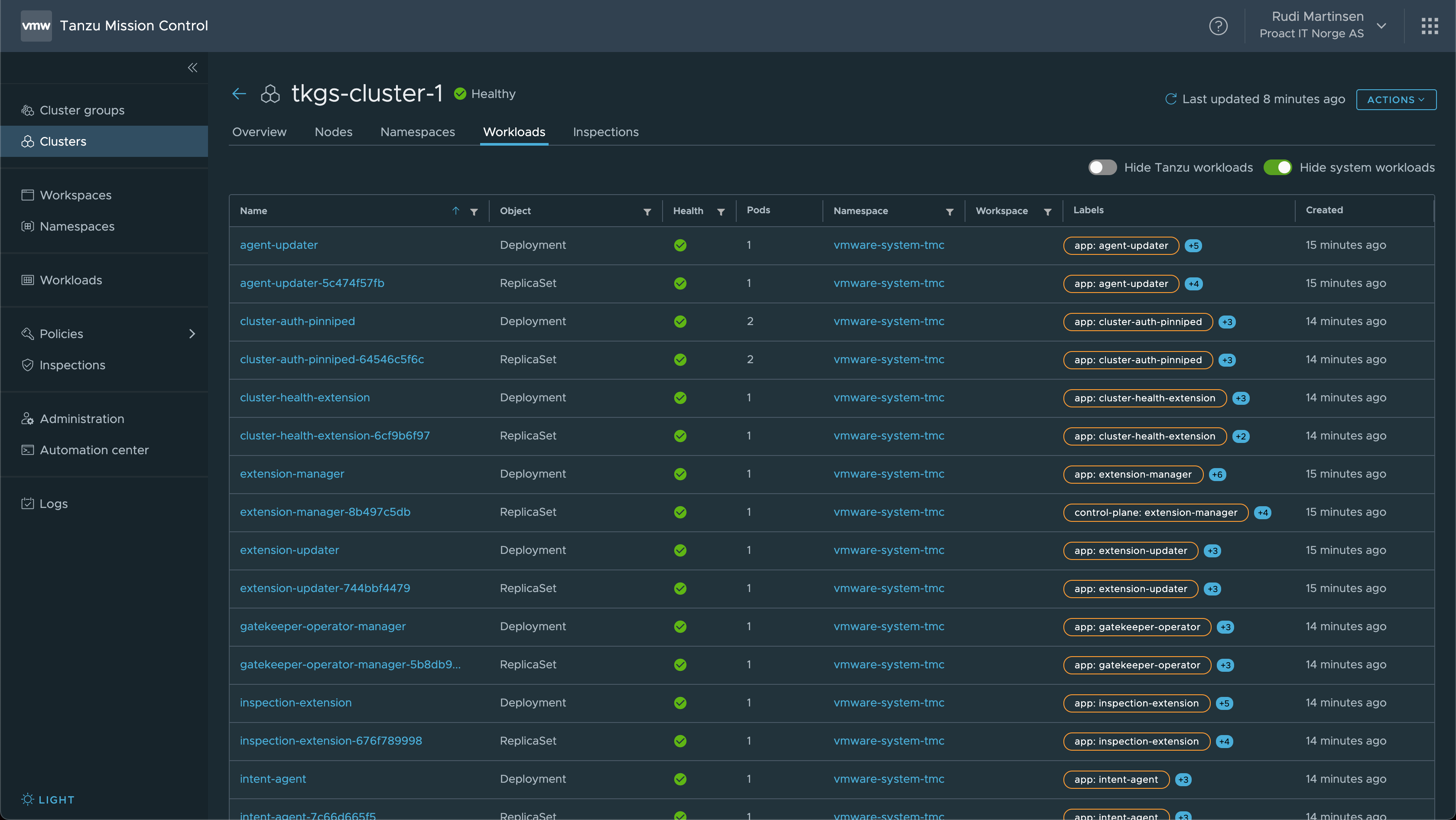Screen dimensions: 1456x820
Task: Click the Logs sidebar icon
Action: [28, 504]
